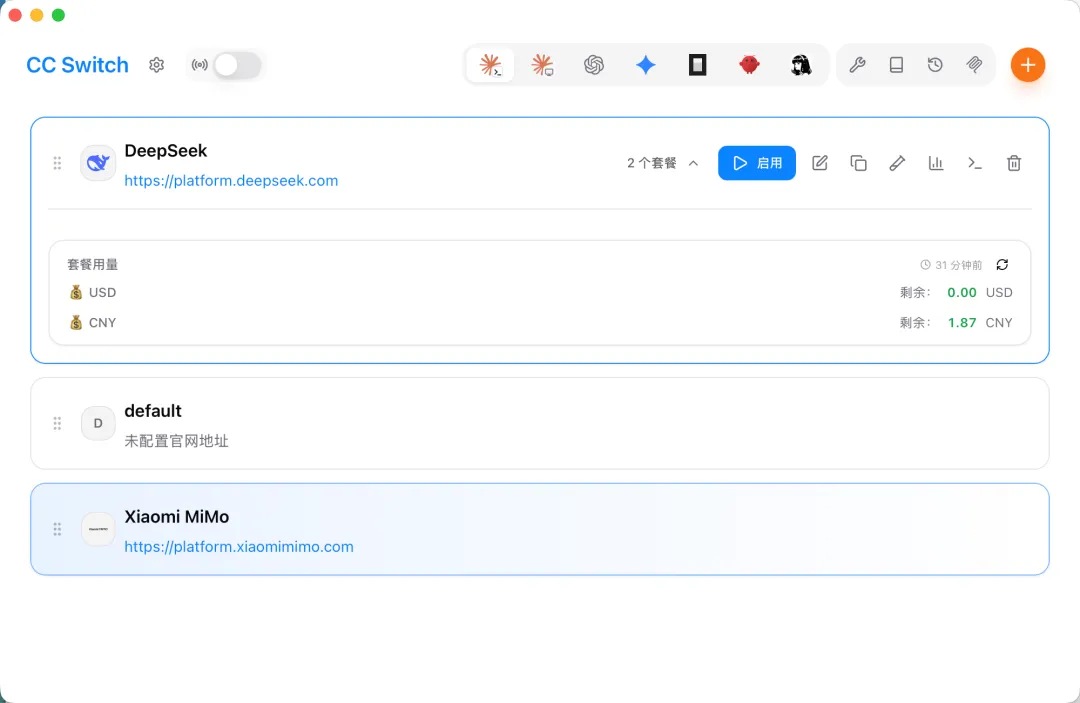Screen dimensions: 1080x703
Task: Open the settings gear next to CC Switch
Action: click(156, 65)
